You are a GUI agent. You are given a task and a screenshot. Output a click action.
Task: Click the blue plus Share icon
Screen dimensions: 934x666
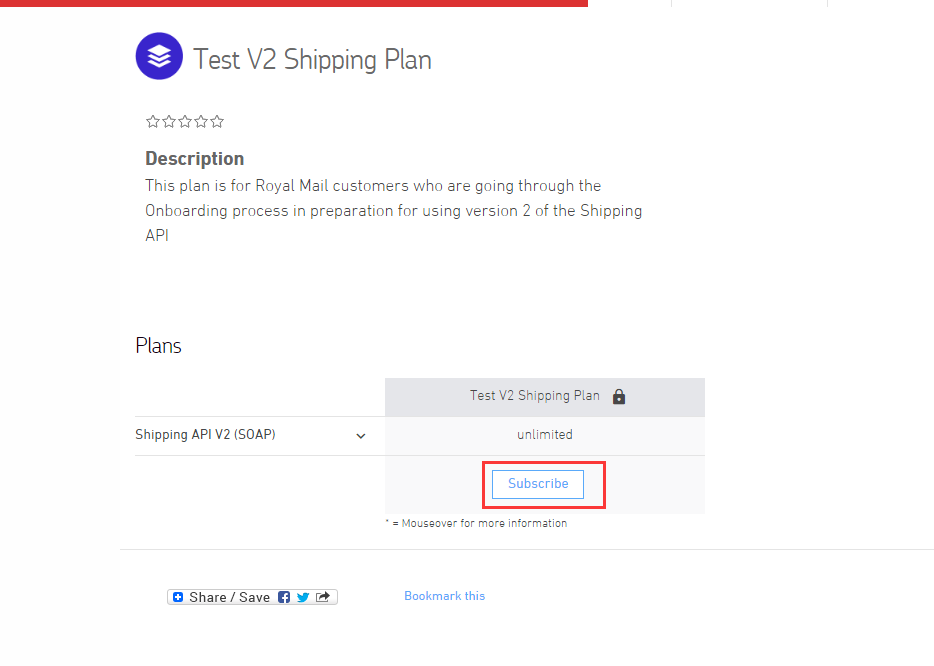[178, 597]
